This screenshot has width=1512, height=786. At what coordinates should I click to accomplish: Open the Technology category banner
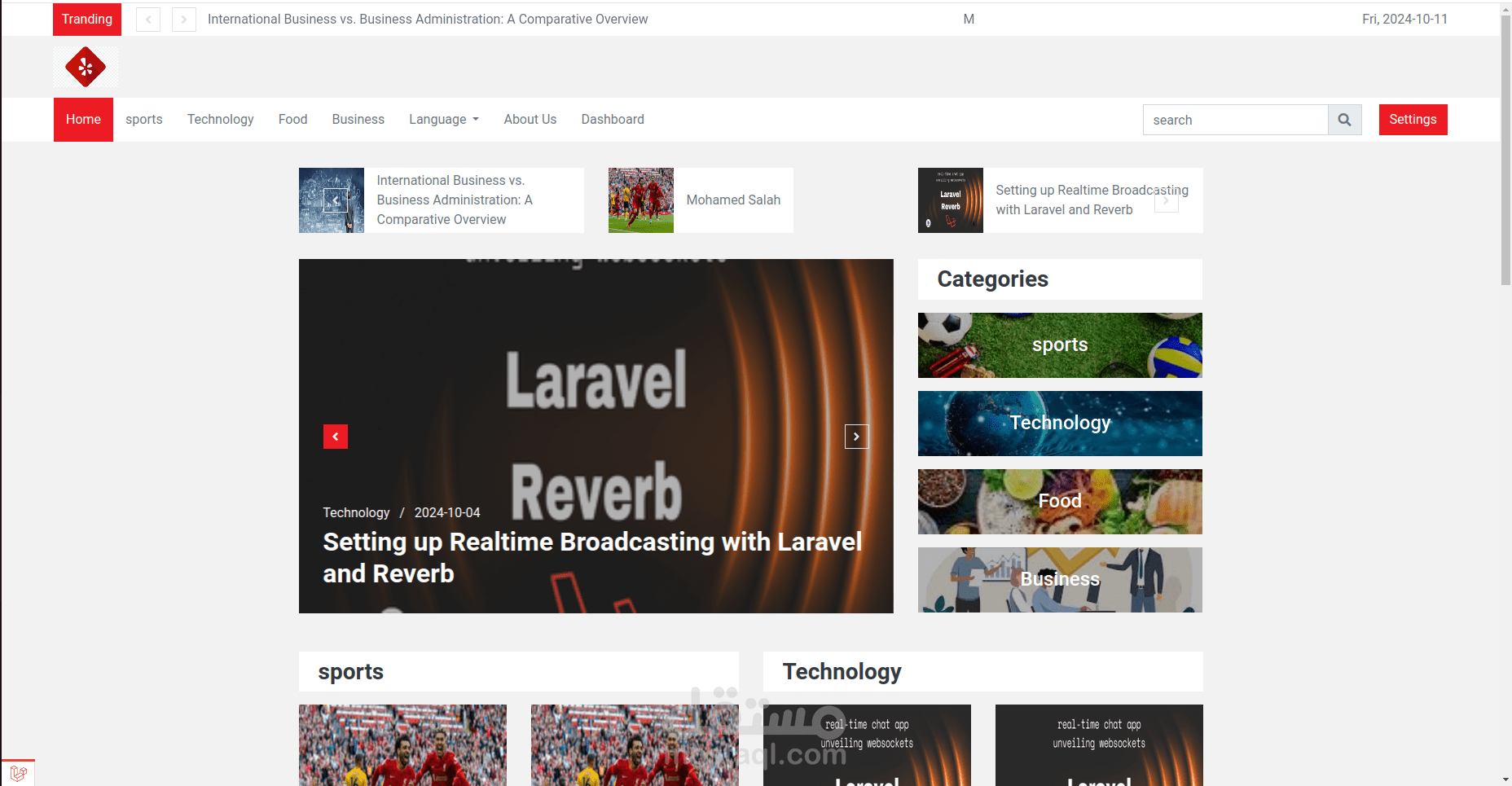1060,424
